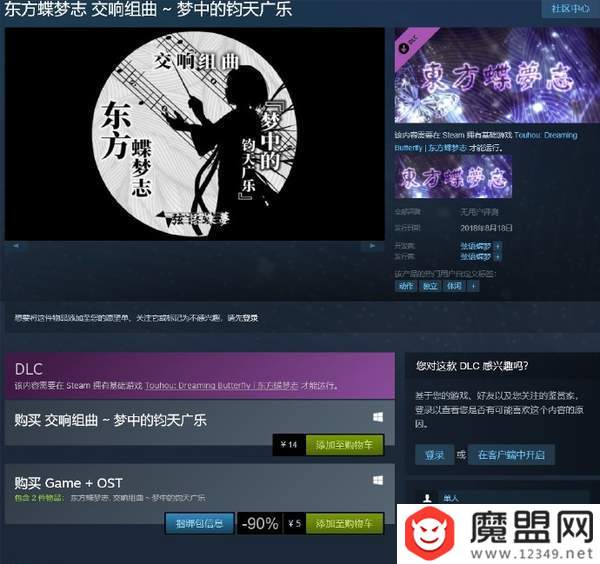Open base game link in purple DLC banner
Viewport: 600px width, 564px height.
click(x=222, y=385)
